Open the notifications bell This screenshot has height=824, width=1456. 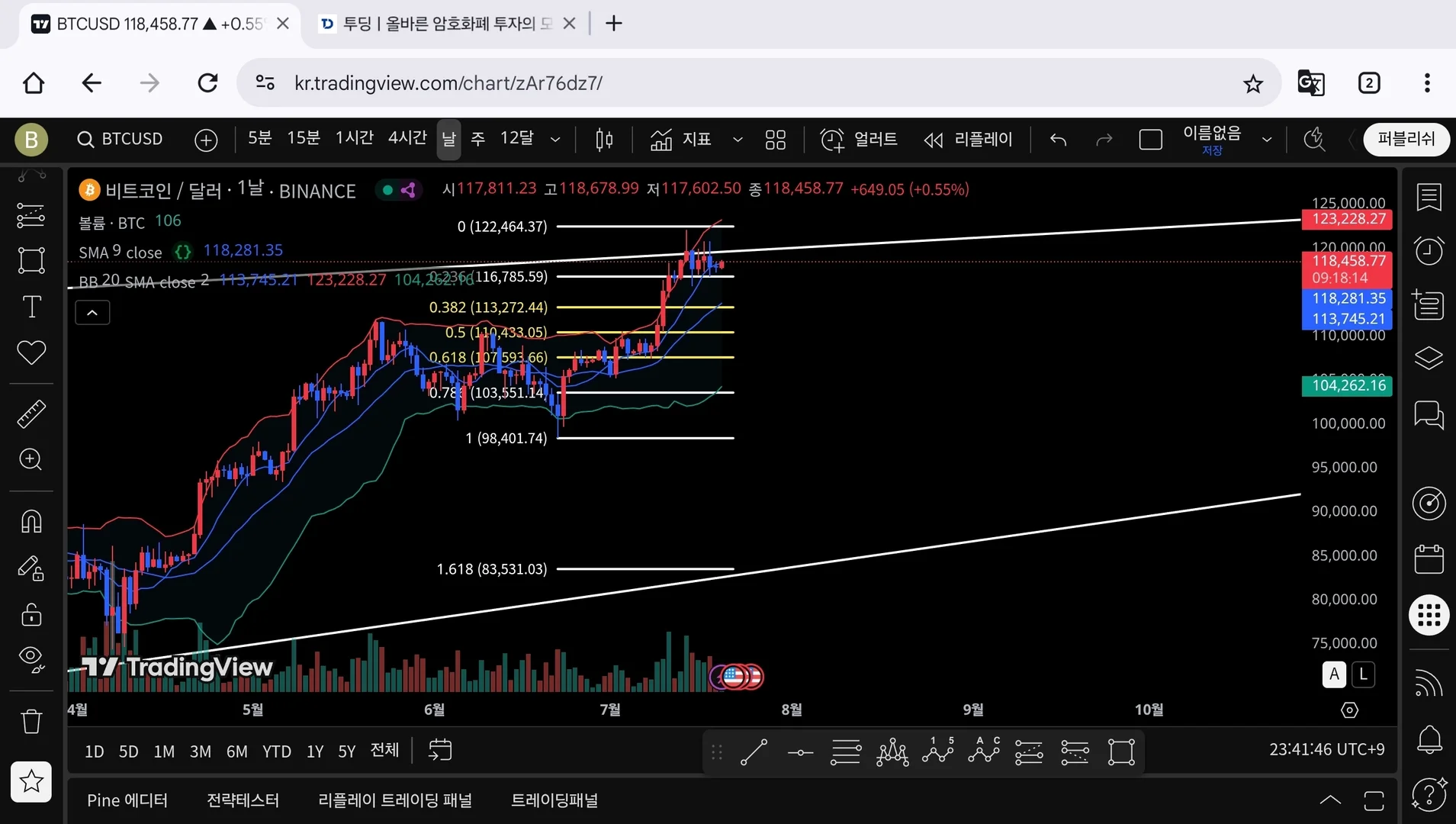[1429, 739]
